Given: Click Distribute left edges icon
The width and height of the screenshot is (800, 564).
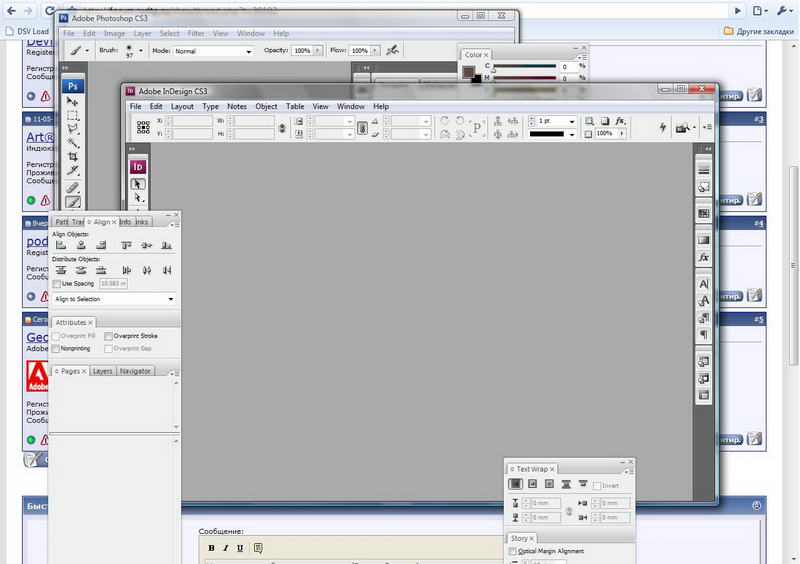Looking at the screenshot, I should pyautogui.click(x=127, y=270).
